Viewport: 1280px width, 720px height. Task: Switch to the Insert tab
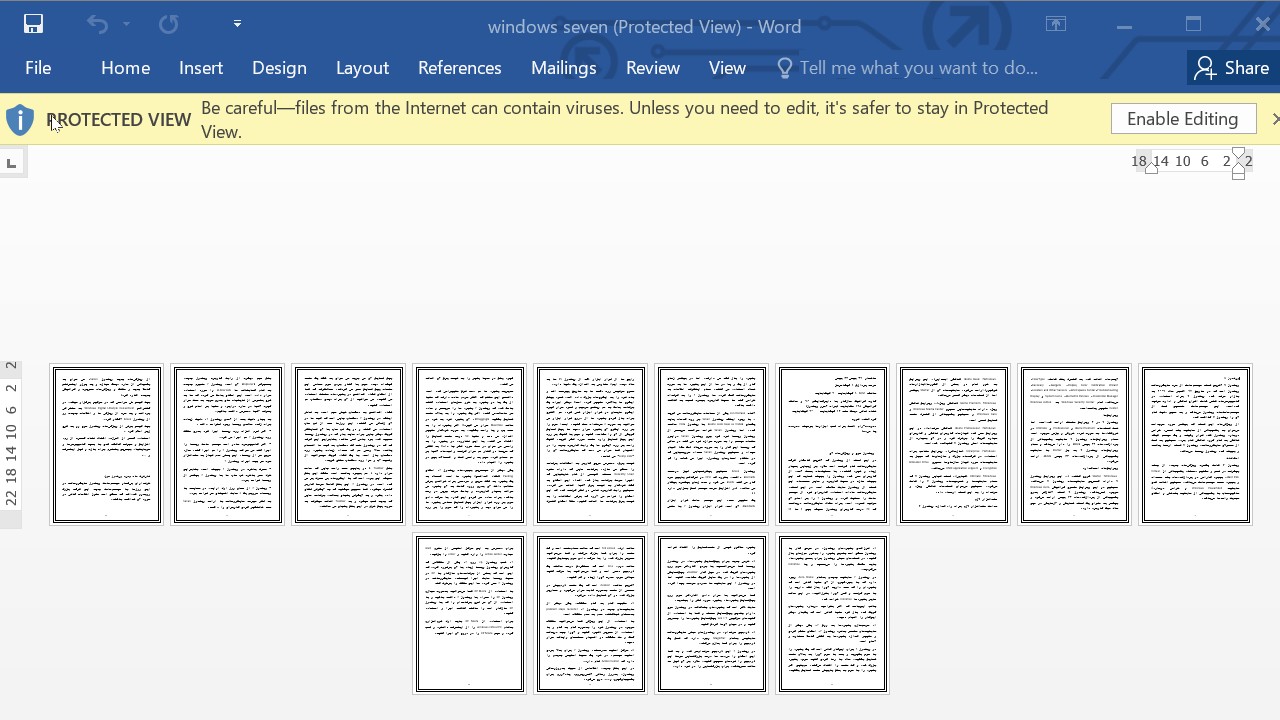(x=201, y=68)
